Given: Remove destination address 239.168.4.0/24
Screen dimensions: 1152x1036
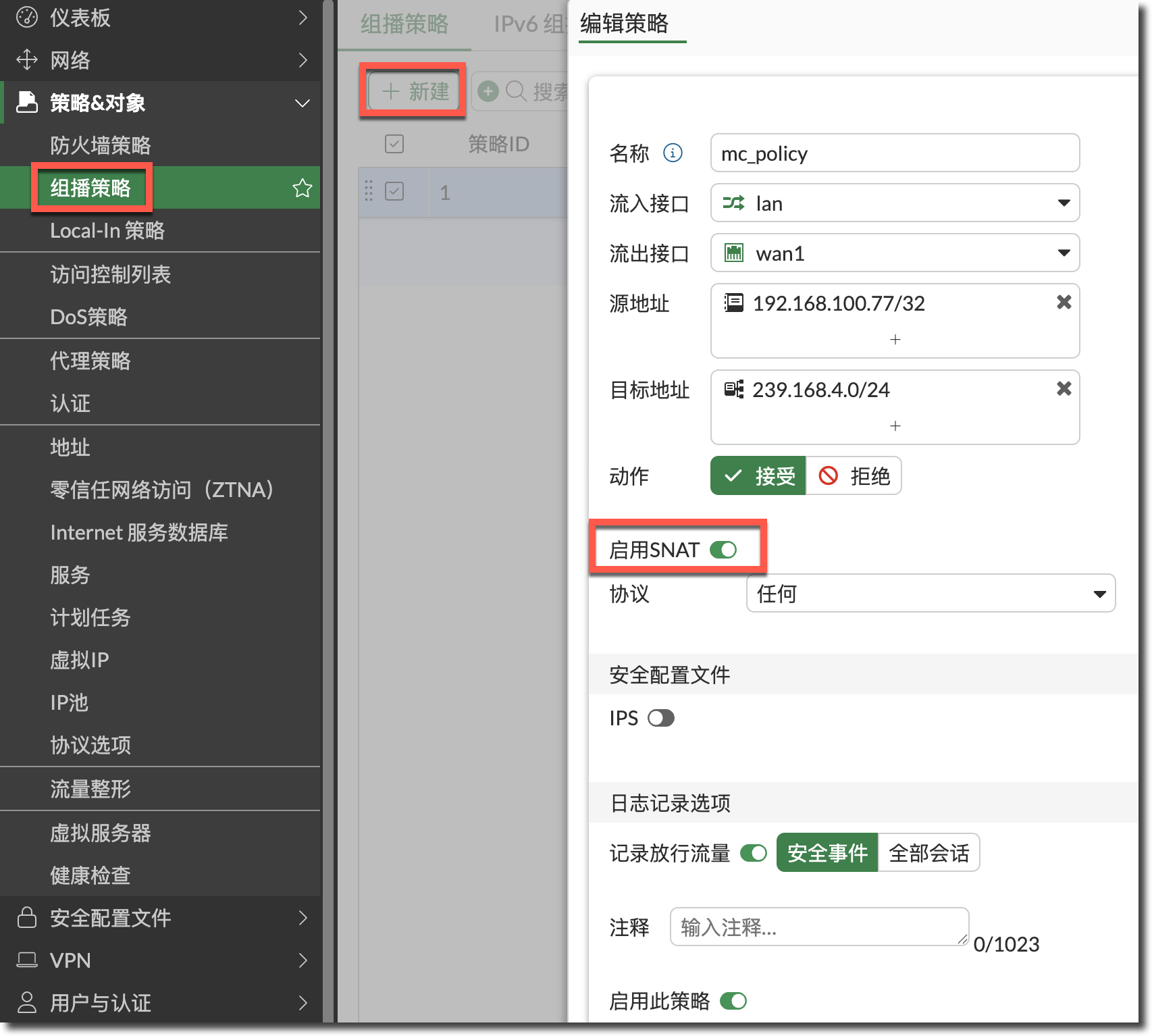Looking at the screenshot, I should tap(1064, 389).
